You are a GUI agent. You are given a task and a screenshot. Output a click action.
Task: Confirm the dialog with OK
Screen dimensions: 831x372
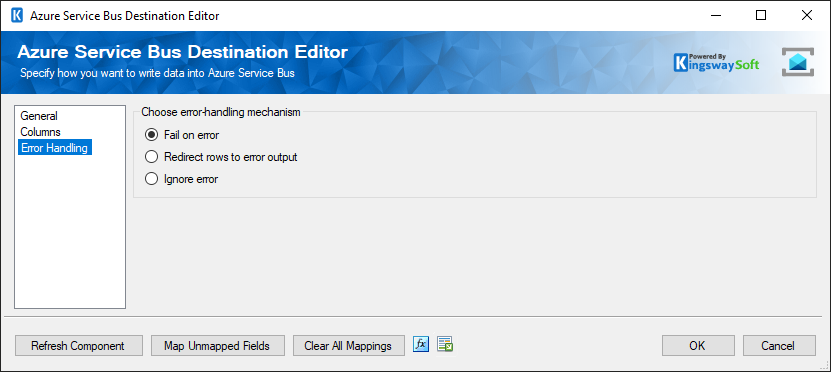tap(698, 346)
